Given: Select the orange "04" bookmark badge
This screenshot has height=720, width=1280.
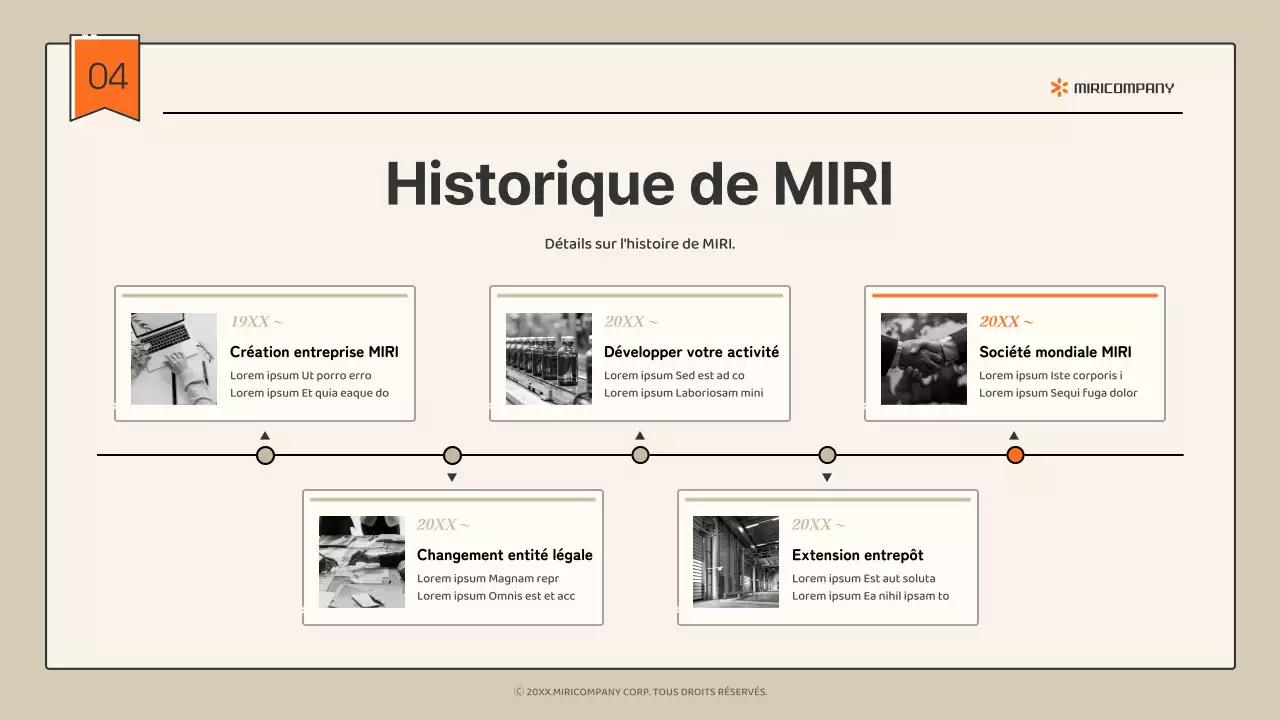Looking at the screenshot, I should pos(106,75).
